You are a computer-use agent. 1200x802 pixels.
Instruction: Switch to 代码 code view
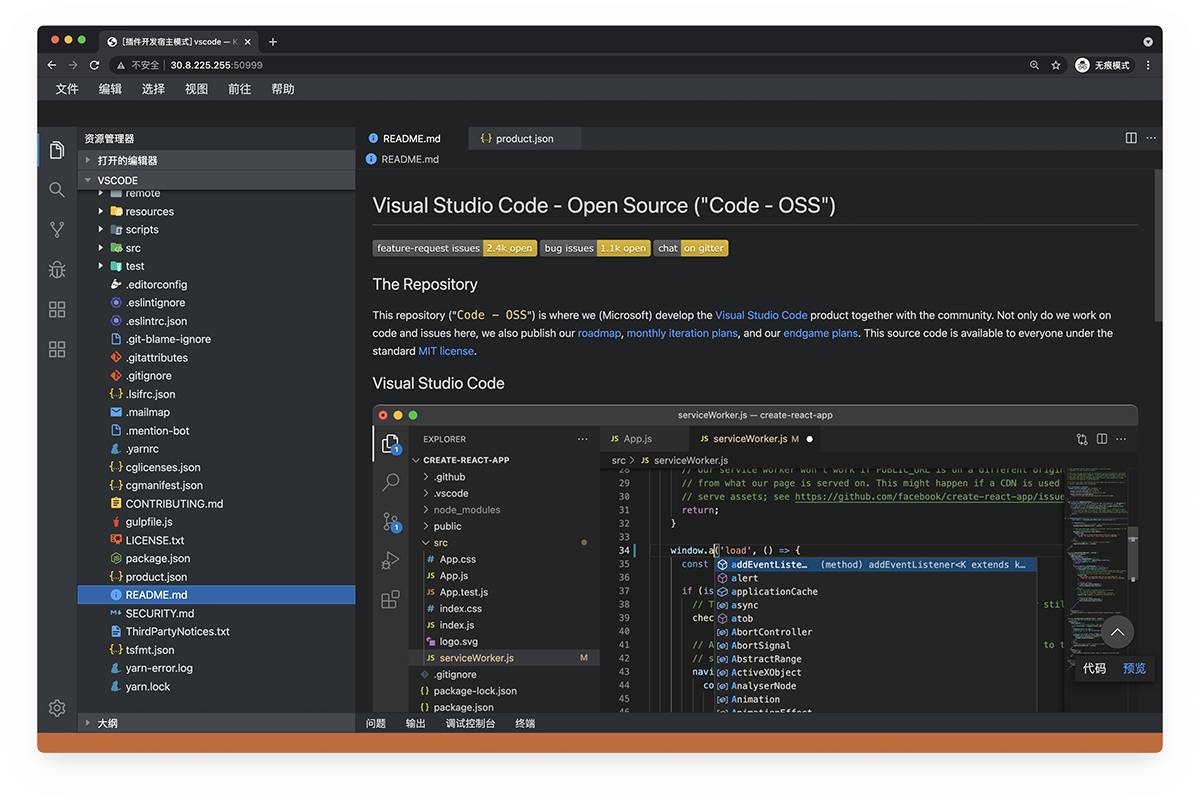click(x=1095, y=668)
